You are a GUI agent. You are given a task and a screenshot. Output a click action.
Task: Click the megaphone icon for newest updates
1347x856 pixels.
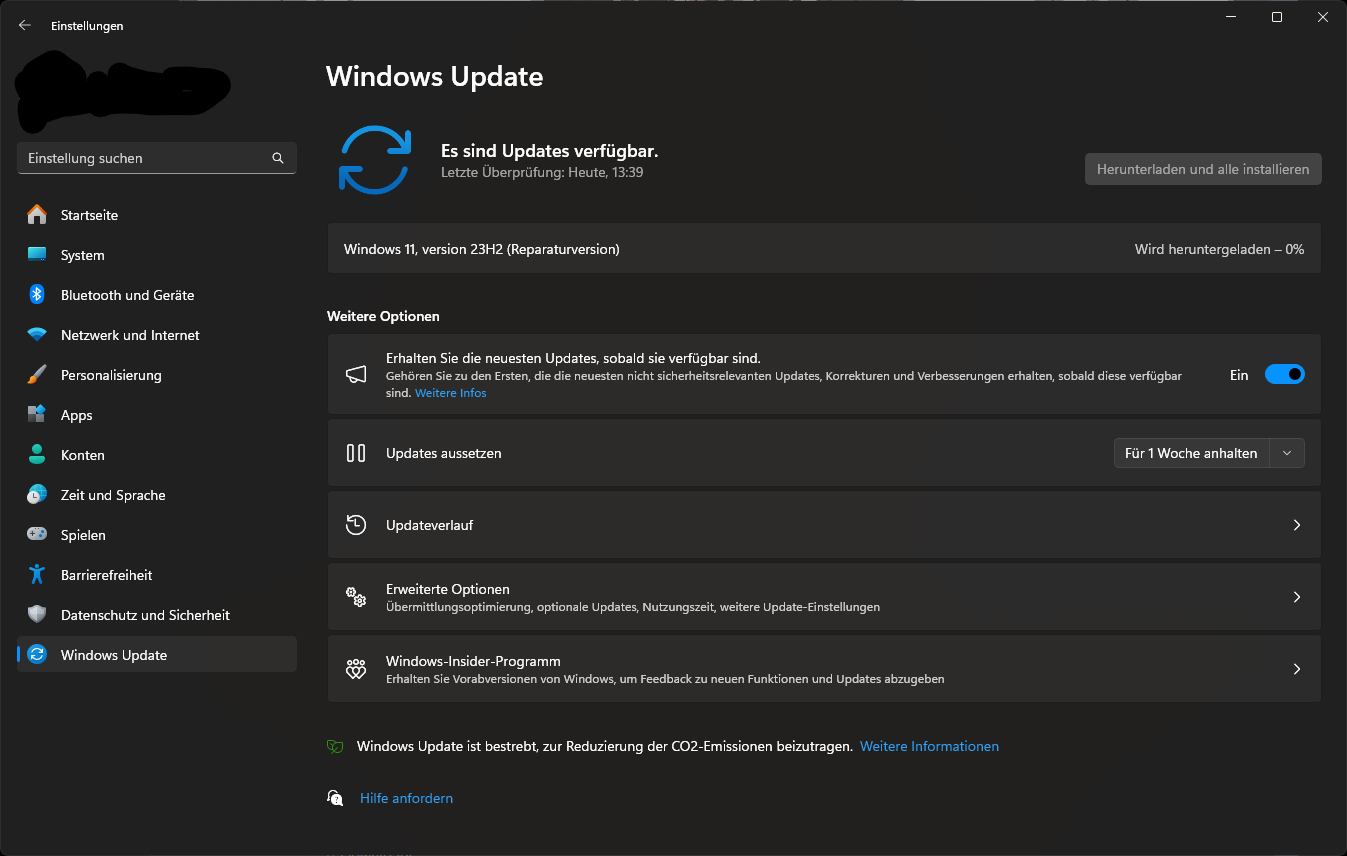[x=356, y=374]
